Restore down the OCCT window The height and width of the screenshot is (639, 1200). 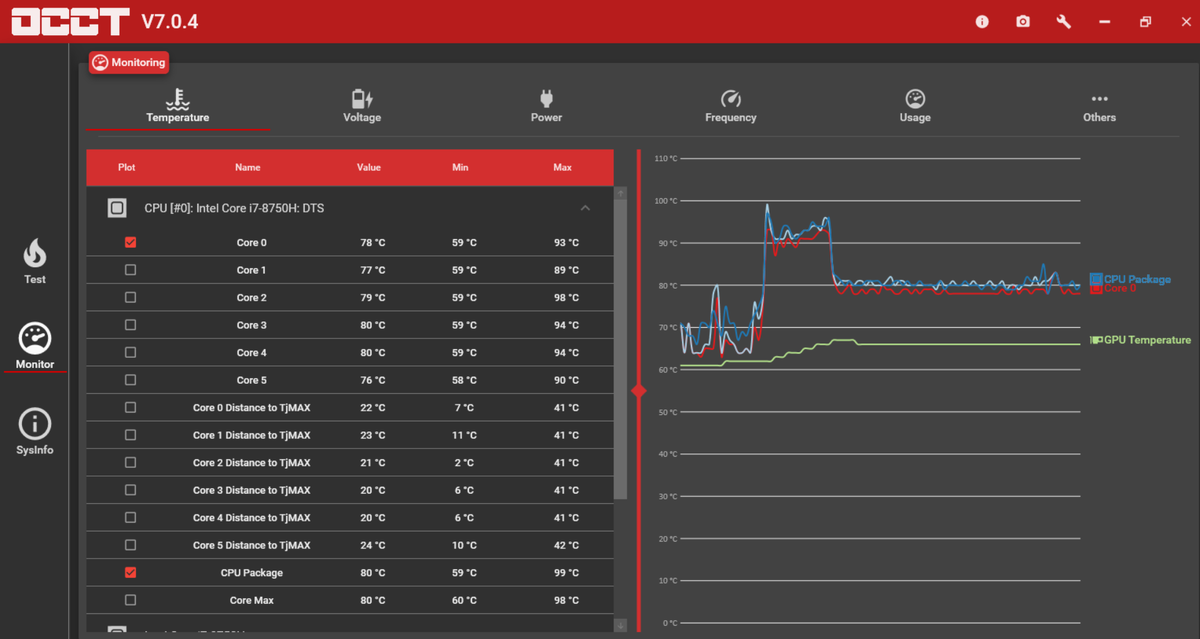[1145, 21]
